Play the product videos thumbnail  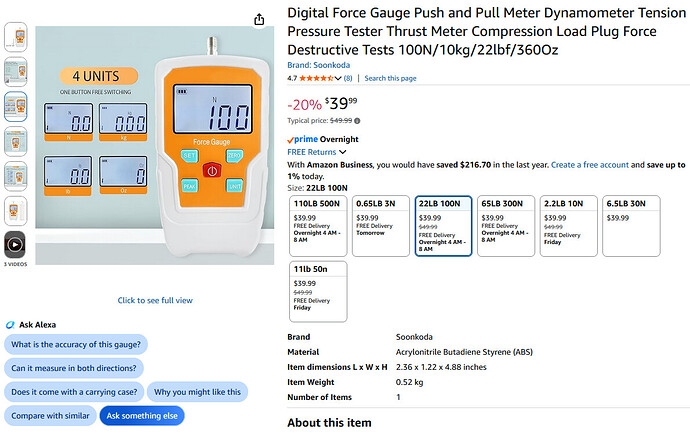coord(15,244)
